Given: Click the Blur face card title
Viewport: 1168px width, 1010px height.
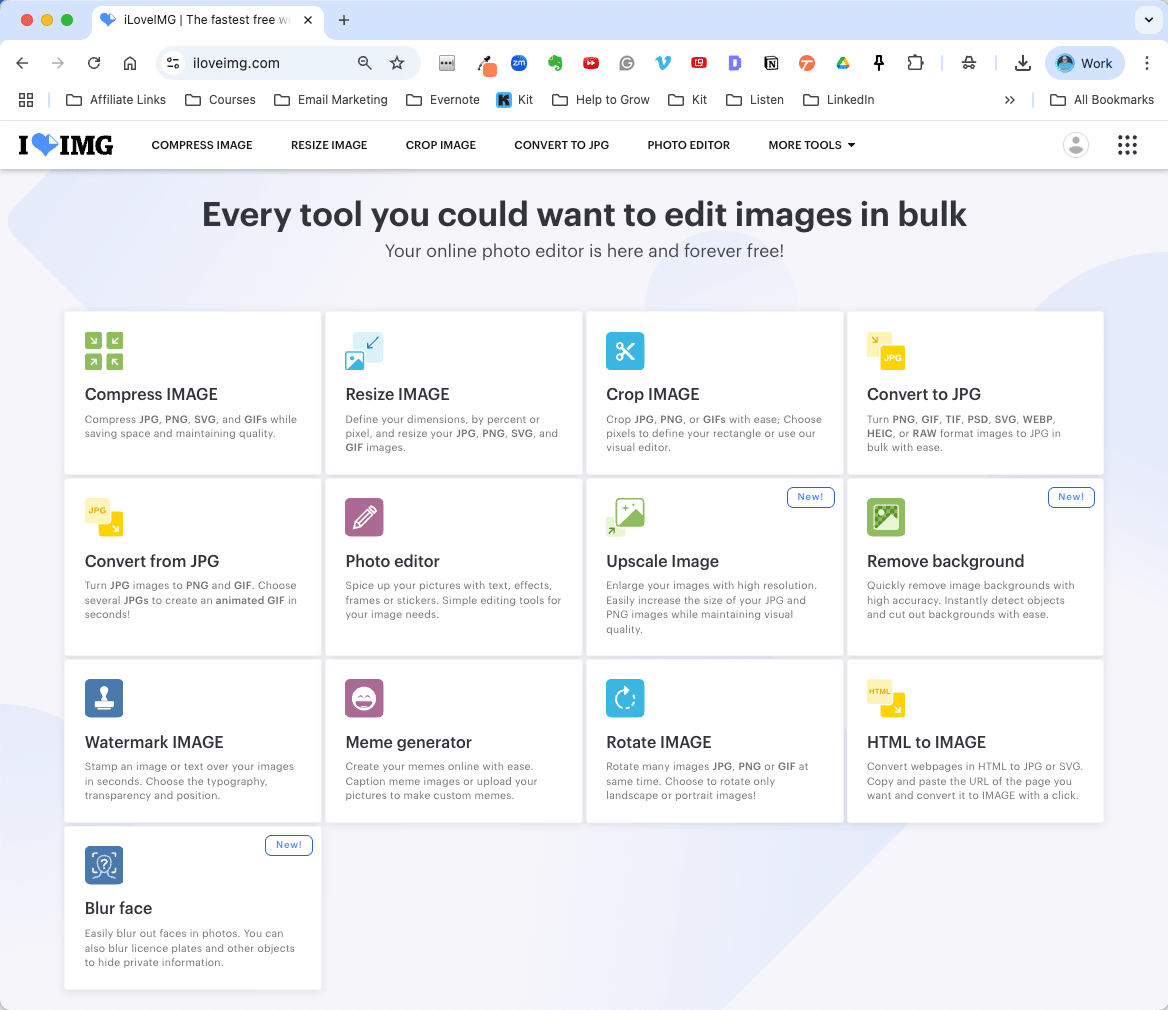Looking at the screenshot, I should point(118,908).
